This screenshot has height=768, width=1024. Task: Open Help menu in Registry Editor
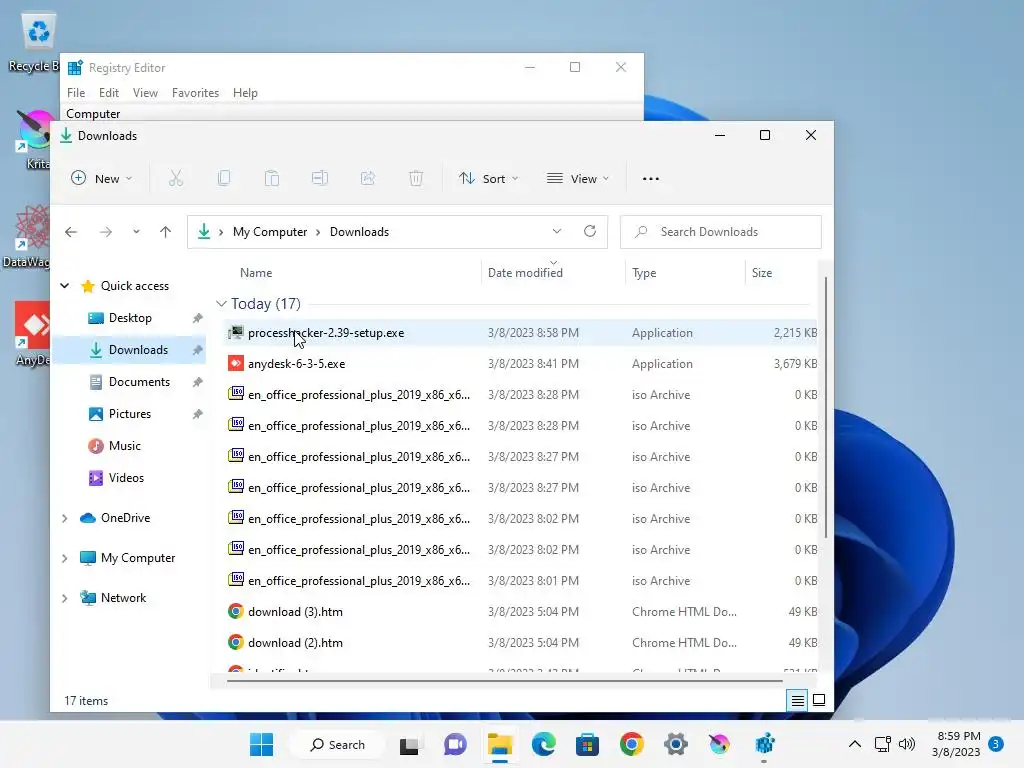(x=245, y=93)
